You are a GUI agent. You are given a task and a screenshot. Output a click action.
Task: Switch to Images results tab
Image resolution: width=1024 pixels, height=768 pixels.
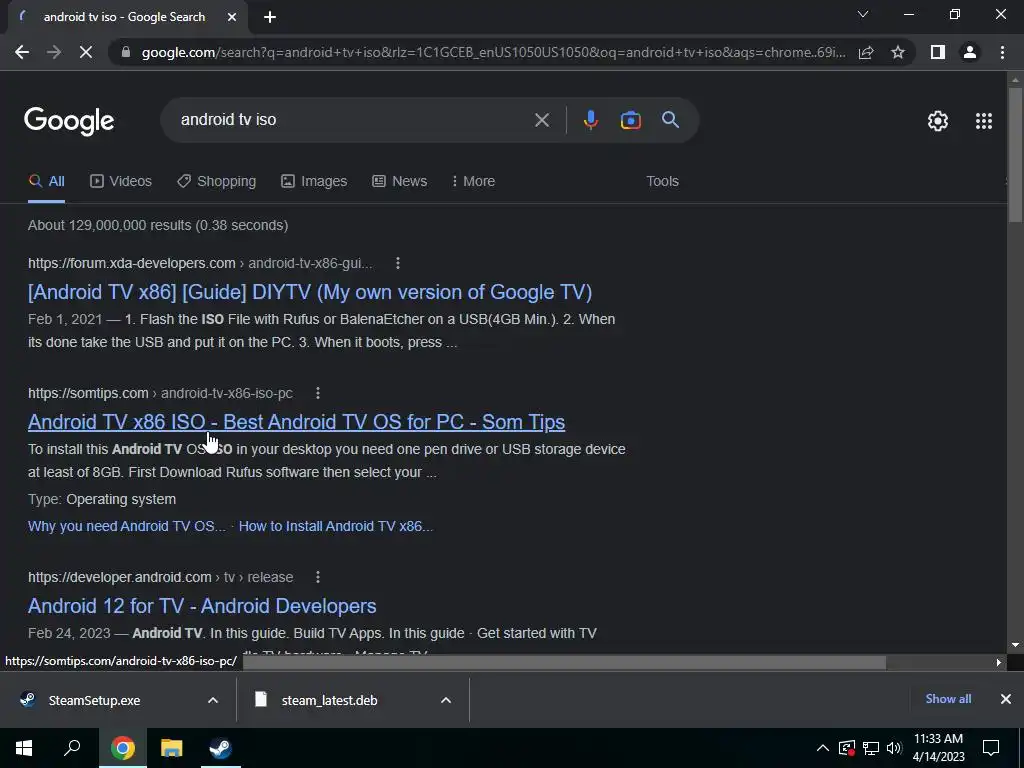(x=314, y=182)
